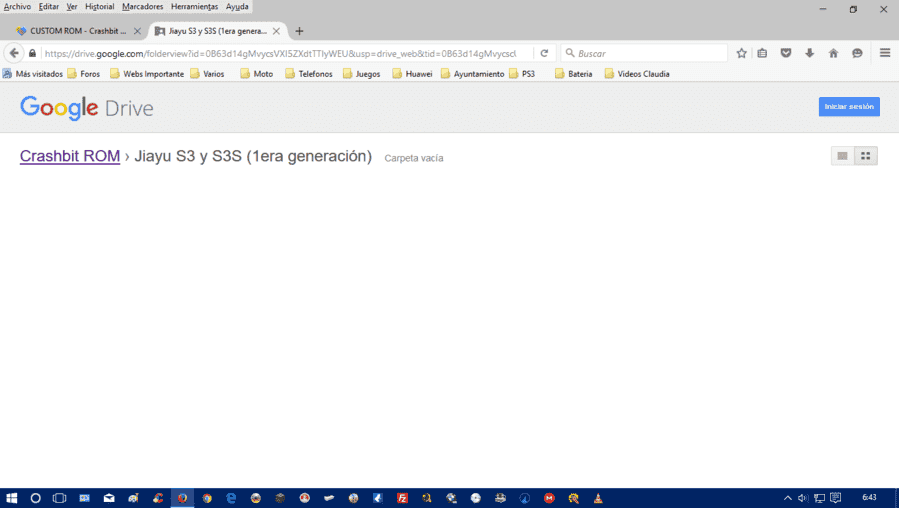Viewport: 899px width, 508px height.
Task: Open the Marcadores menu
Action: point(143,6)
